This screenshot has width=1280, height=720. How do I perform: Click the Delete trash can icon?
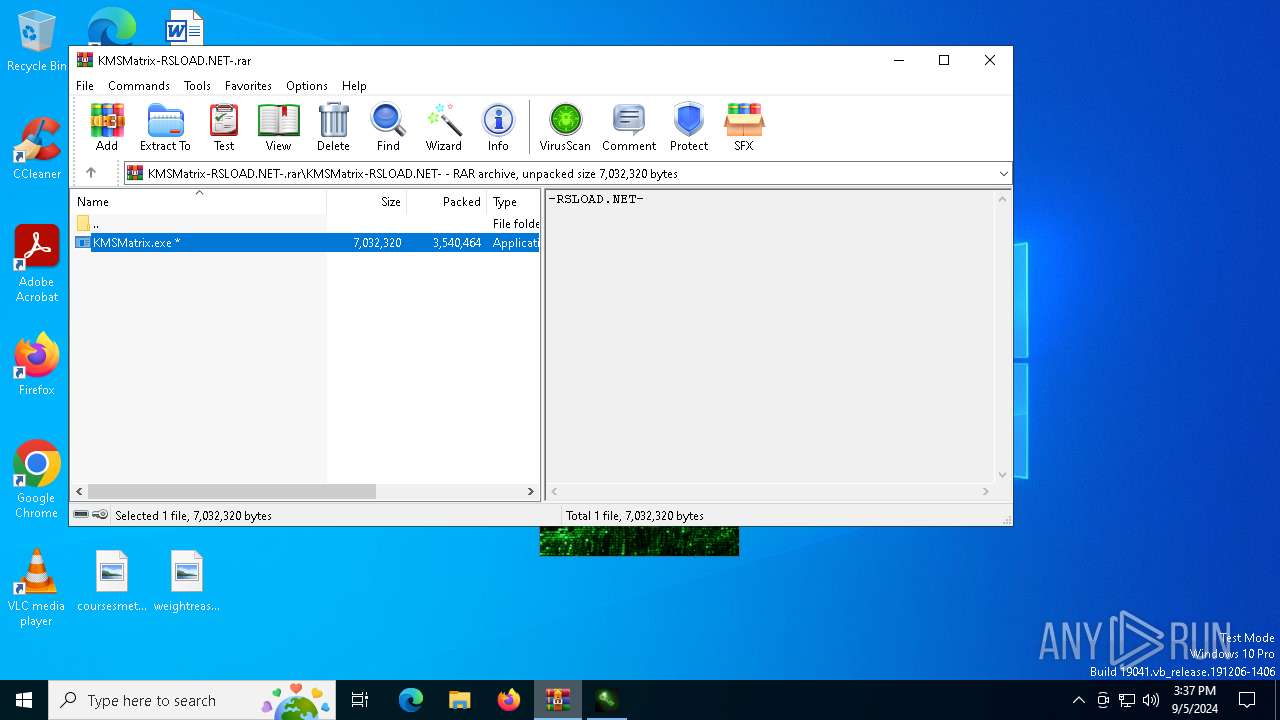point(333,127)
